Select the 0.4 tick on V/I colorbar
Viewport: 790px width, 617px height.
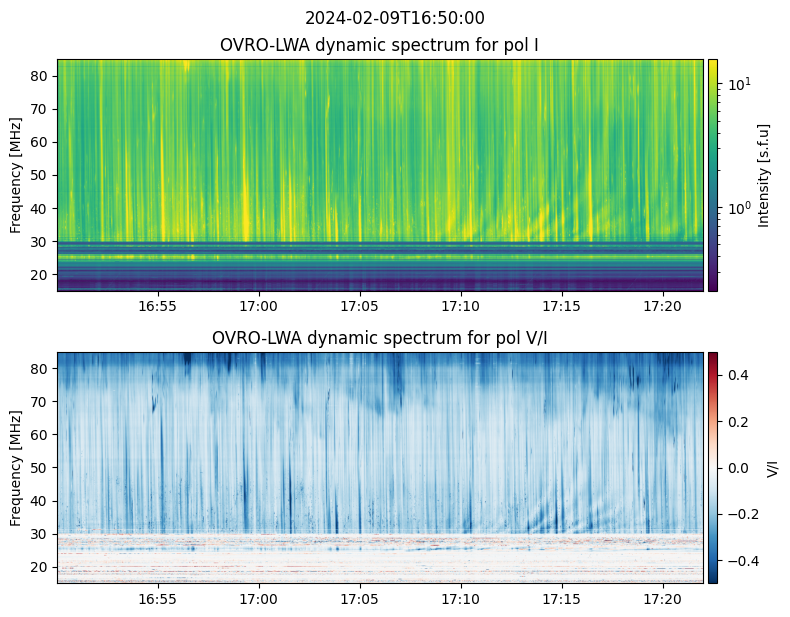(x=738, y=374)
